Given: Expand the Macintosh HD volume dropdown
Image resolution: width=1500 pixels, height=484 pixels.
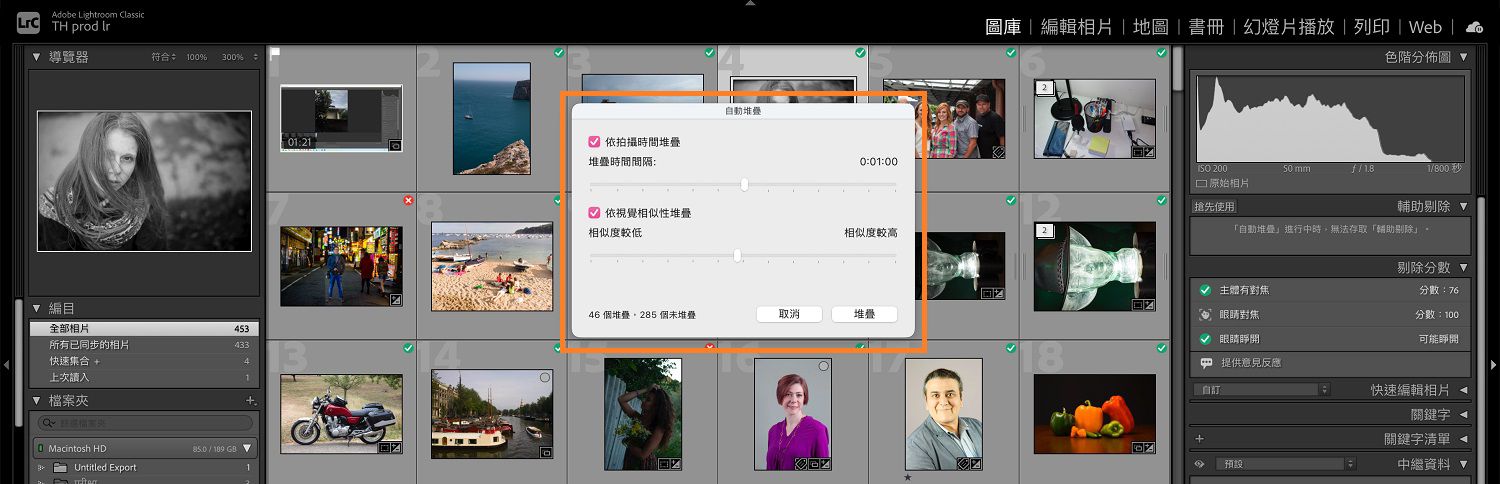Looking at the screenshot, I should [x=247, y=448].
